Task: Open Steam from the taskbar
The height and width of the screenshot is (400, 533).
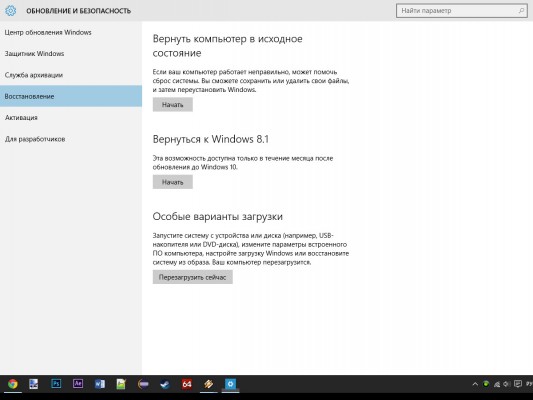Action: [x=165, y=384]
